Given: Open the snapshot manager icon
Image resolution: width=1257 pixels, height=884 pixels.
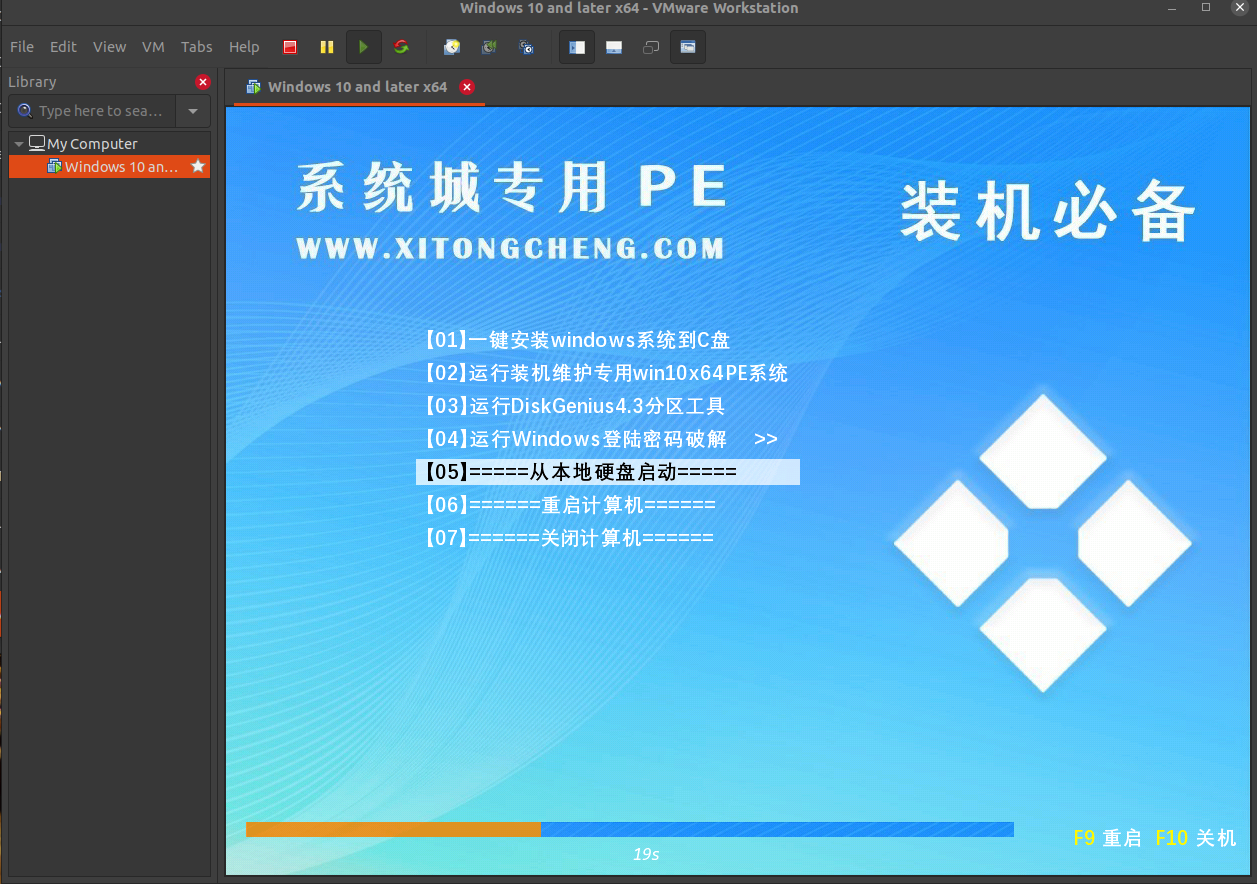Looking at the screenshot, I should 526,47.
